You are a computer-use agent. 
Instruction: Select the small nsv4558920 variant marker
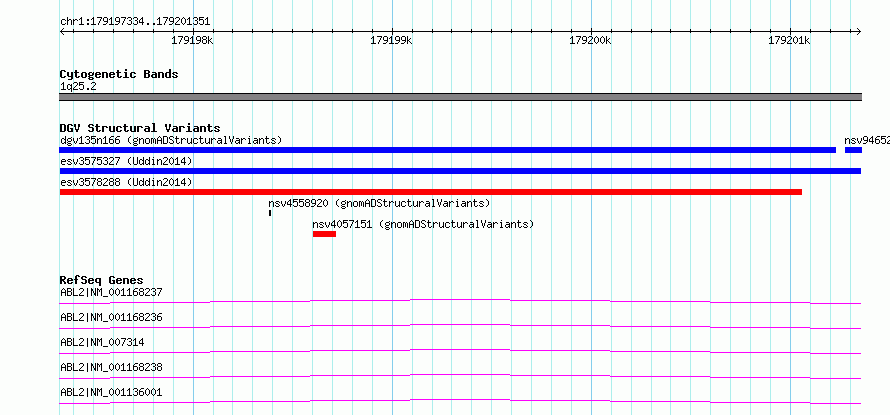point(270,213)
